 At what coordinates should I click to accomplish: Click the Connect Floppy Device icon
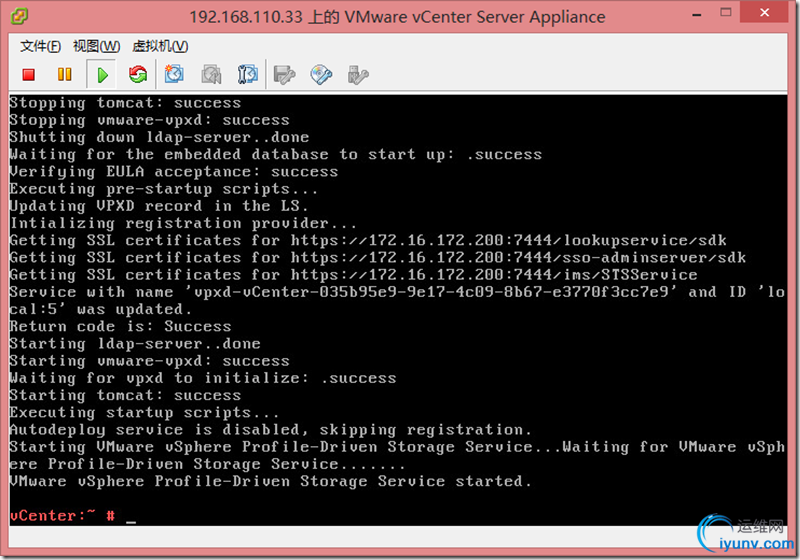[284, 74]
